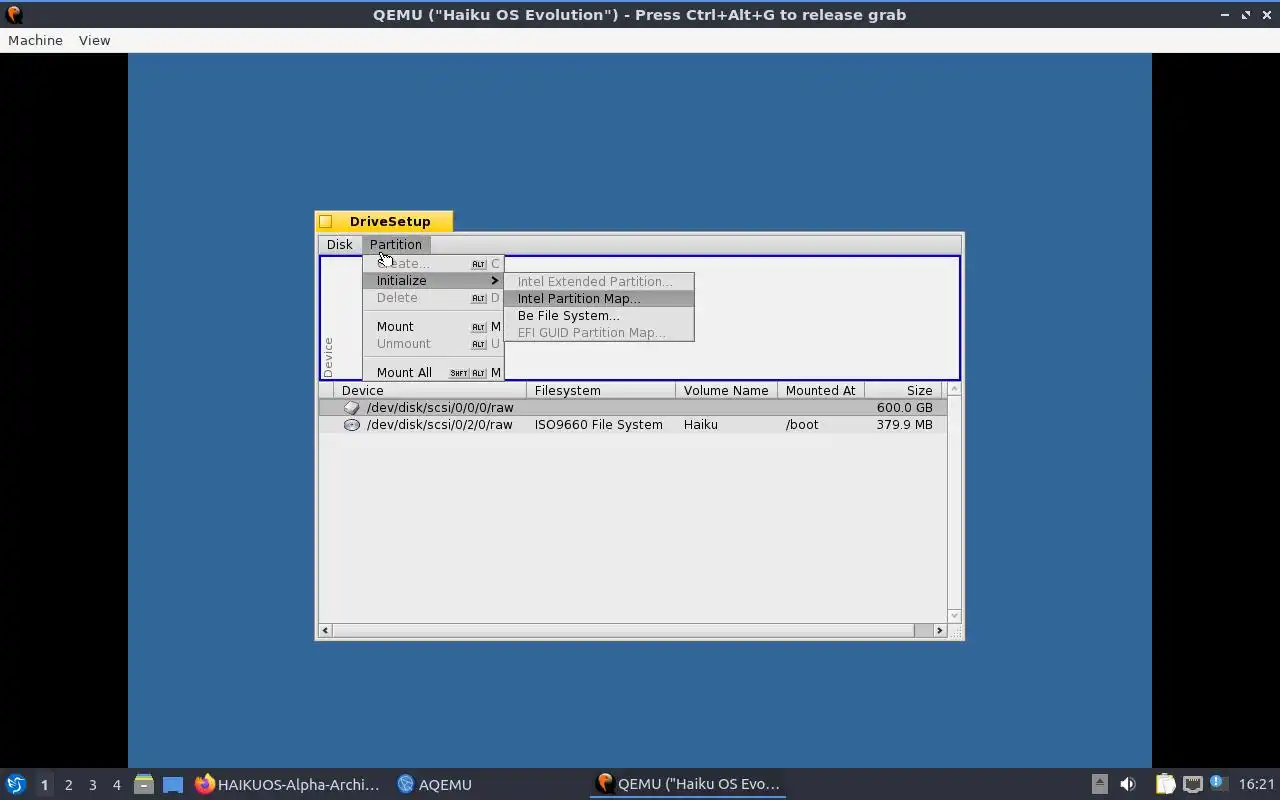Viewport: 1280px width, 800px height.
Task: Click the QEMU window icon in title bar
Action: pyautogui.click(x=13, y=15)
